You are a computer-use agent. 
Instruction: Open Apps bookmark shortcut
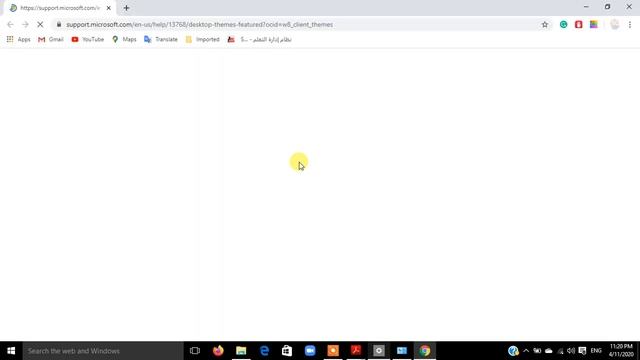click(x=18, y=39)
